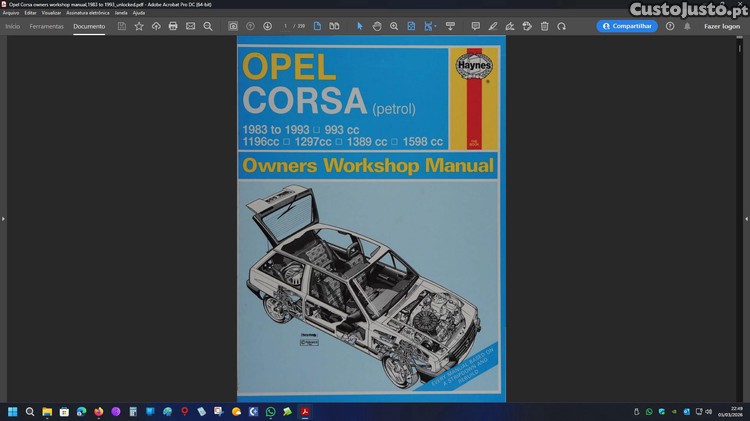Switch to the Ferramentas tab
This screenshot has height=421, width=750.
pyautogui.click(x=46, y=26)
